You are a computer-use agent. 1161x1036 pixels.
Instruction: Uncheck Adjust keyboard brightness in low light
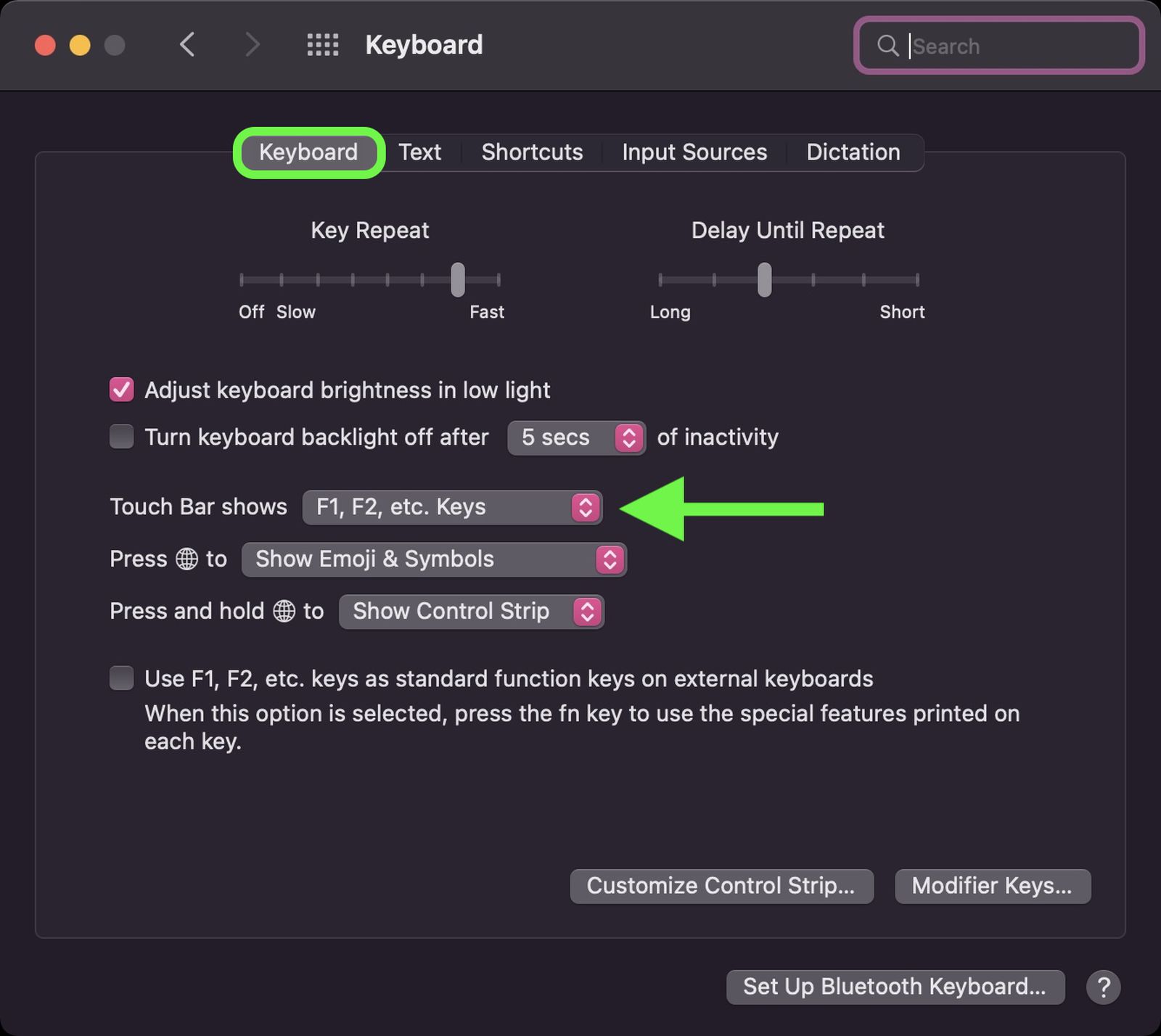pyautogui.click(x=121, y=390)
